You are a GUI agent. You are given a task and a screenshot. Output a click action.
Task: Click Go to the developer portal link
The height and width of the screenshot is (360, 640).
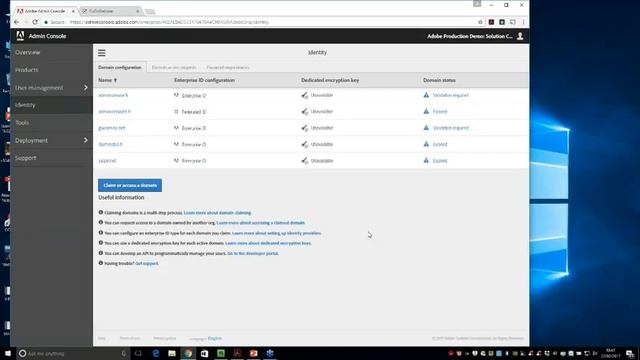(x=253, y=253)
